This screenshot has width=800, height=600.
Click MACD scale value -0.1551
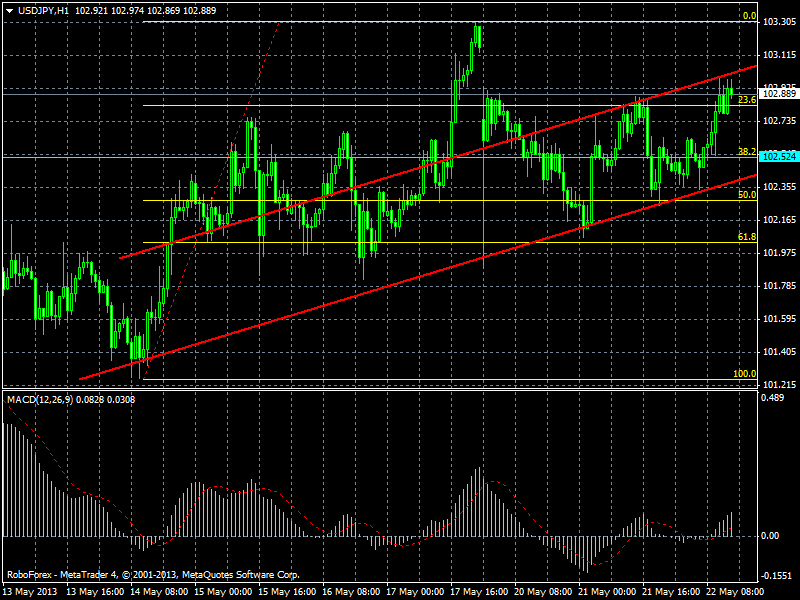click(776, 576)
